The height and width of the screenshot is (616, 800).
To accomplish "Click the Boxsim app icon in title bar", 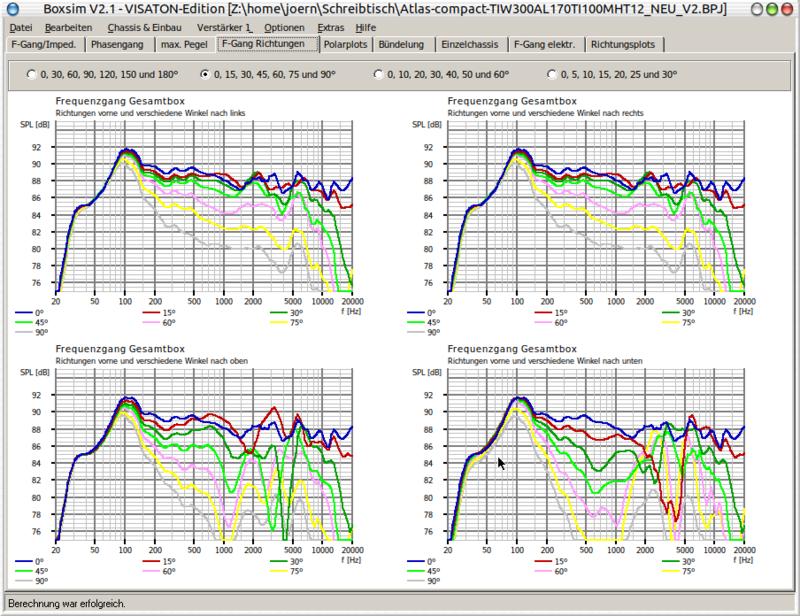I will [x=11, y=9].
